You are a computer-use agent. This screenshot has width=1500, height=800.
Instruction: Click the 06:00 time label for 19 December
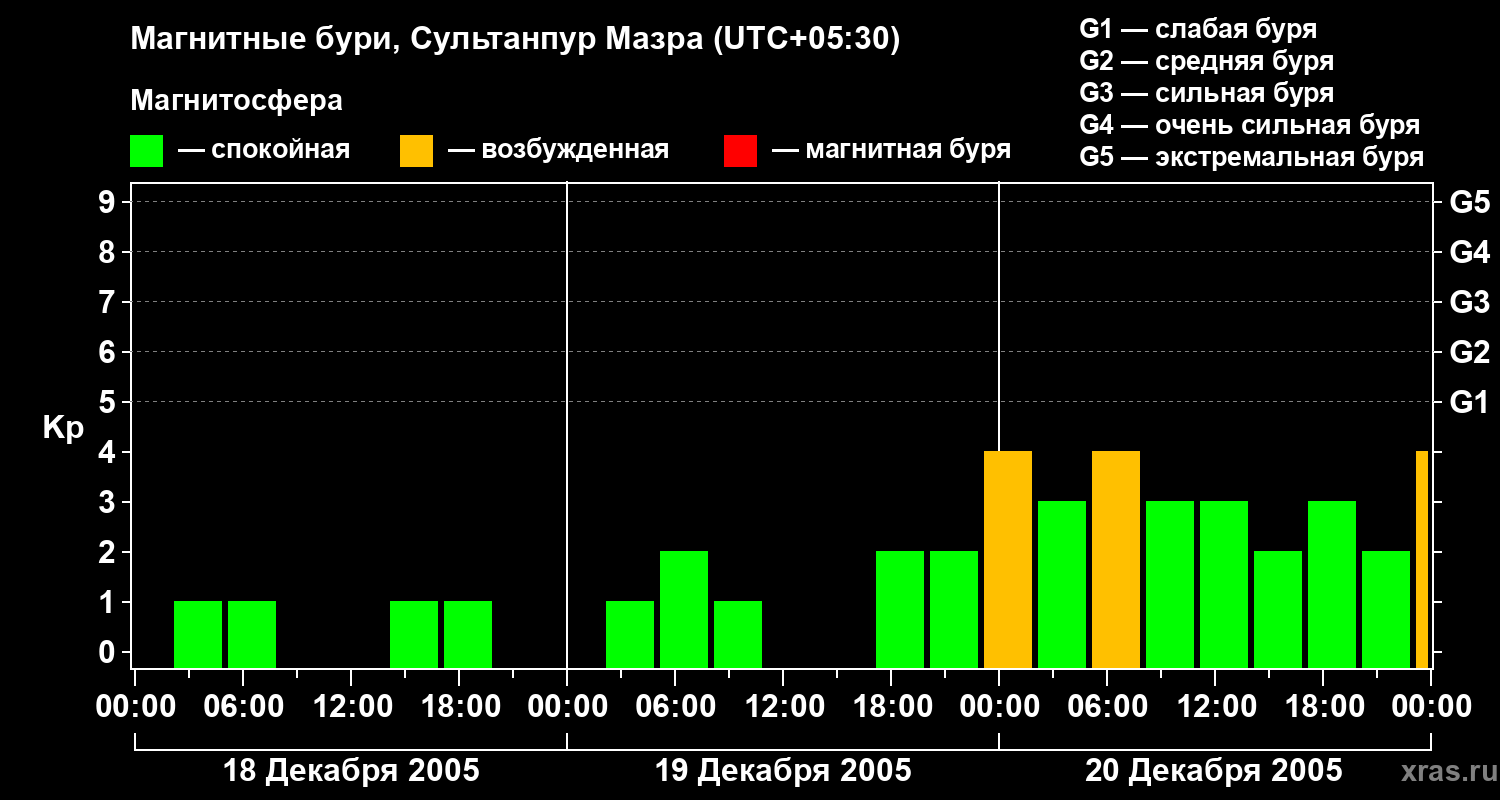point(674,707)
